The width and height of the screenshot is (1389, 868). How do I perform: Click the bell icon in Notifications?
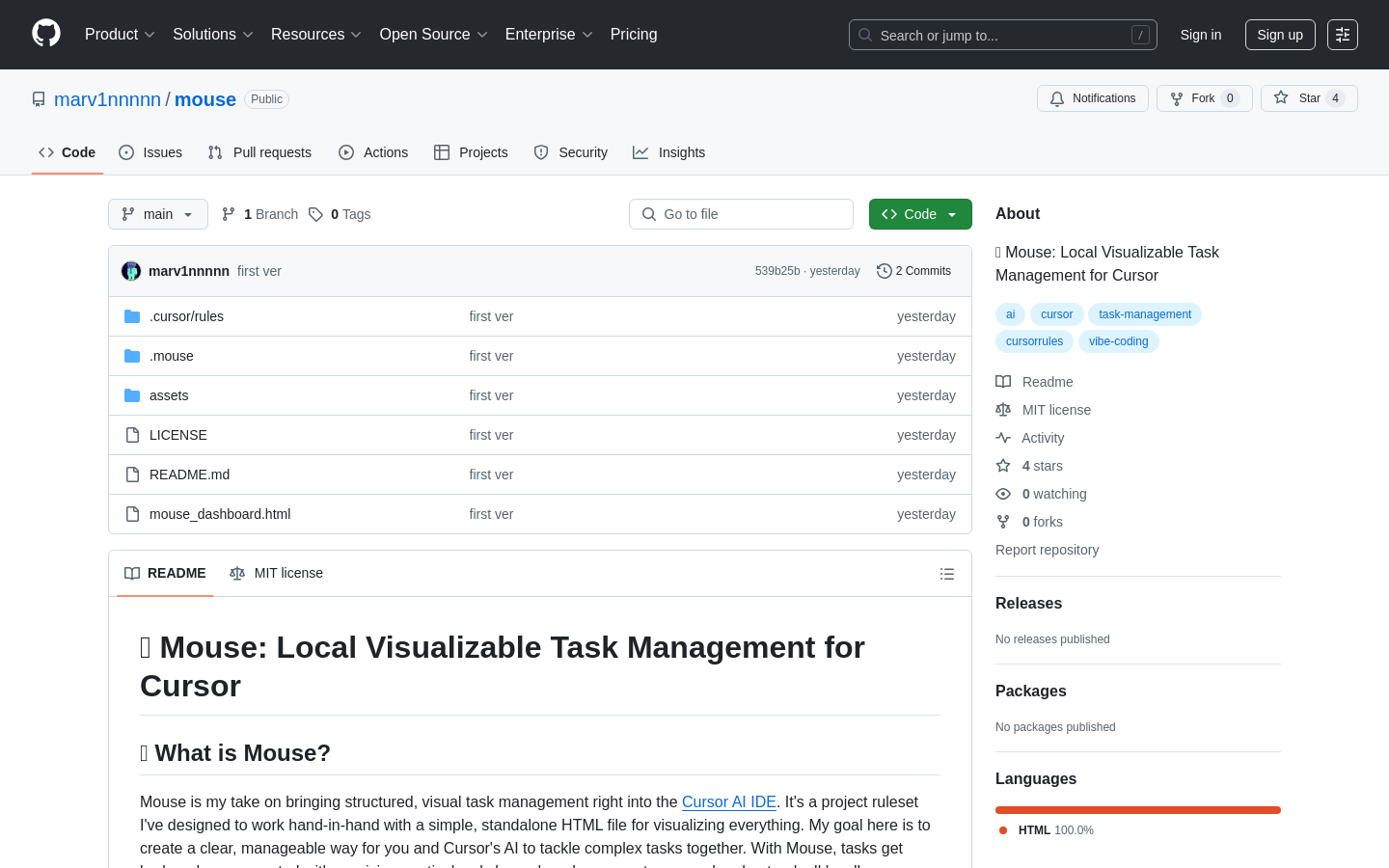pyautogui.click(x=1057, y=98)
